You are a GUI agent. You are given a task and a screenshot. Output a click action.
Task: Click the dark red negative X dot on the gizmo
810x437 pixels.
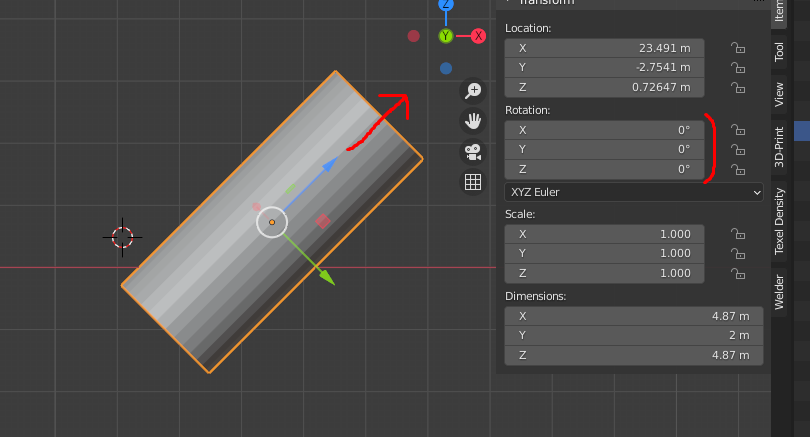click(x=414, y=36)
